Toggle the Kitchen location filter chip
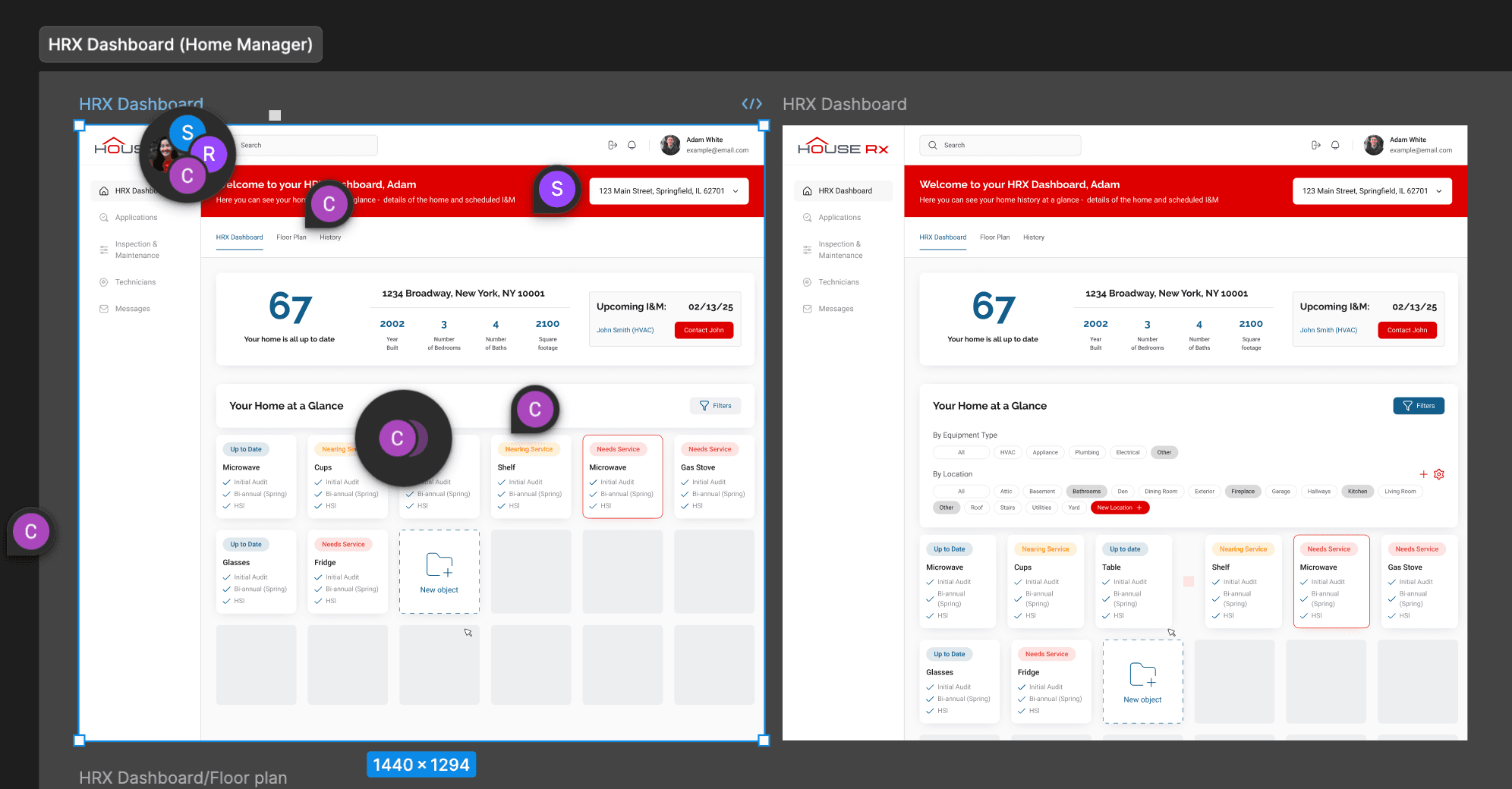 click(1357, 492)
